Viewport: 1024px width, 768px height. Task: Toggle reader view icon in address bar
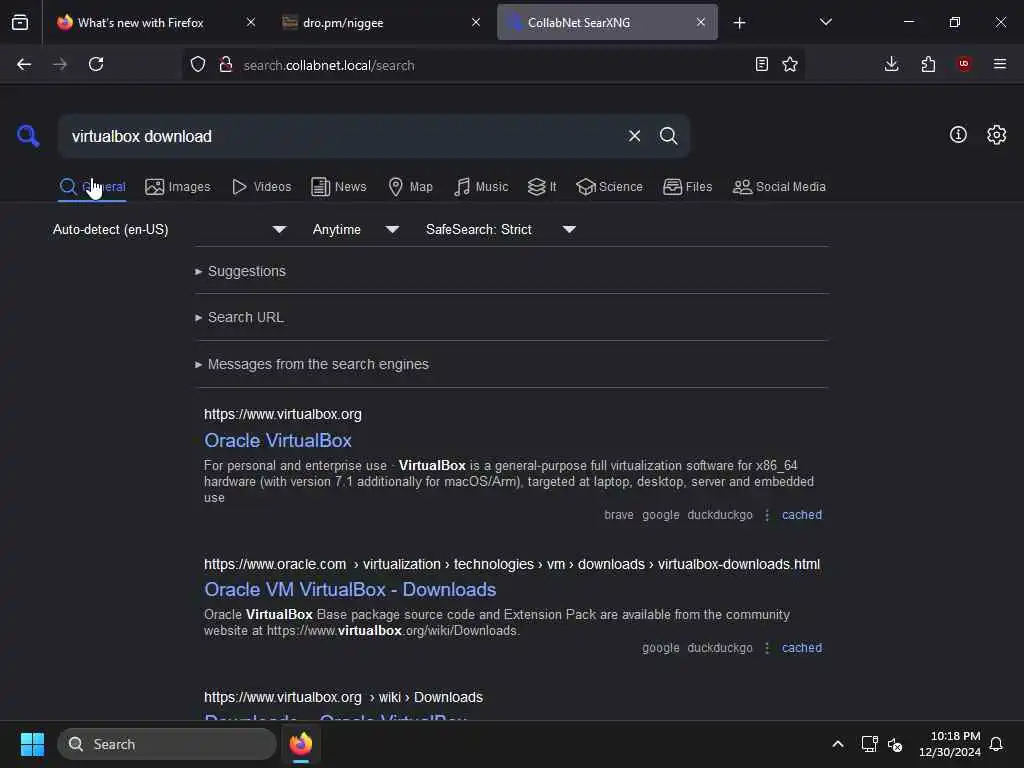(761, 64)
